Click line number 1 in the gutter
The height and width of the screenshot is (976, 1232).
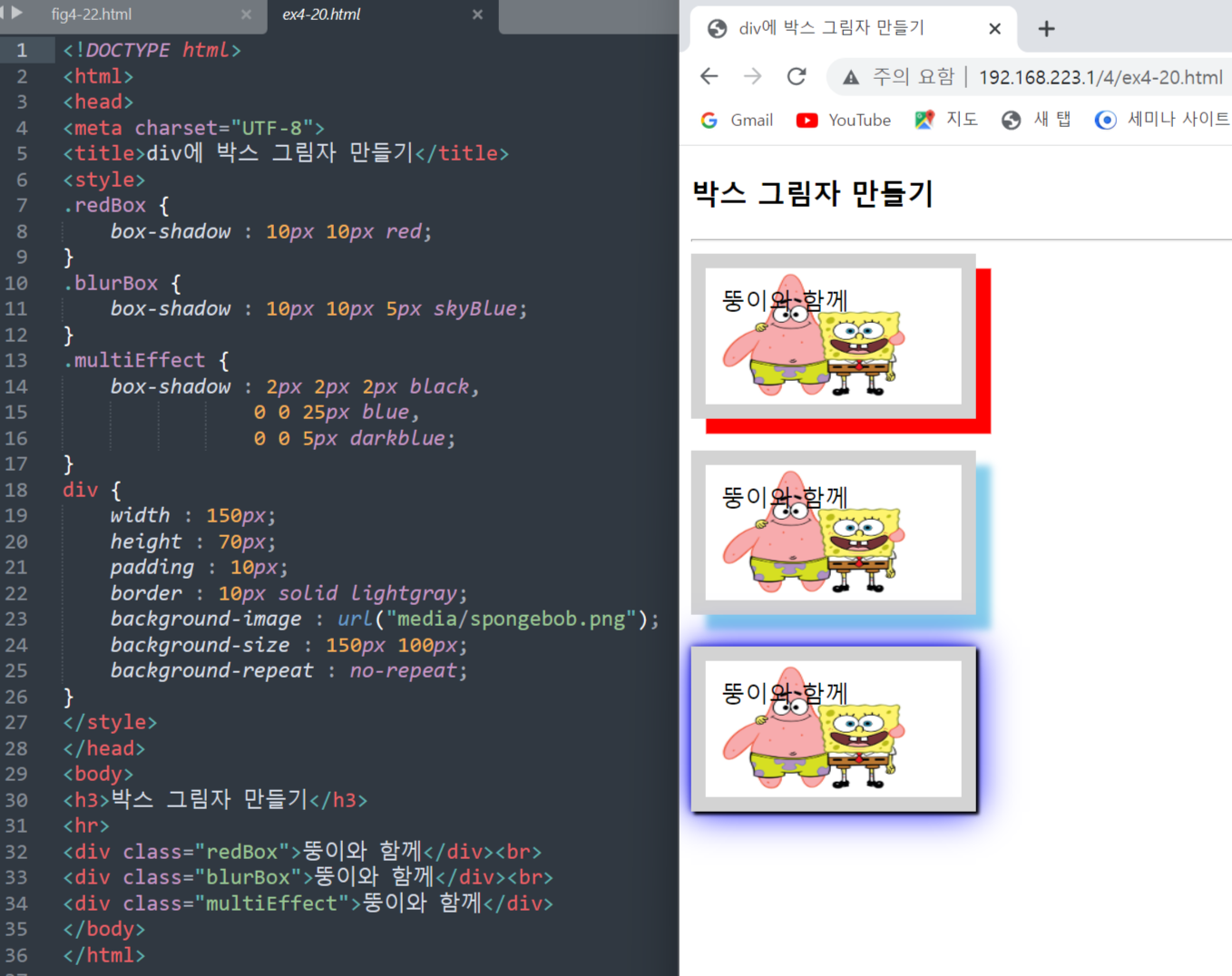tap(22, 50)
